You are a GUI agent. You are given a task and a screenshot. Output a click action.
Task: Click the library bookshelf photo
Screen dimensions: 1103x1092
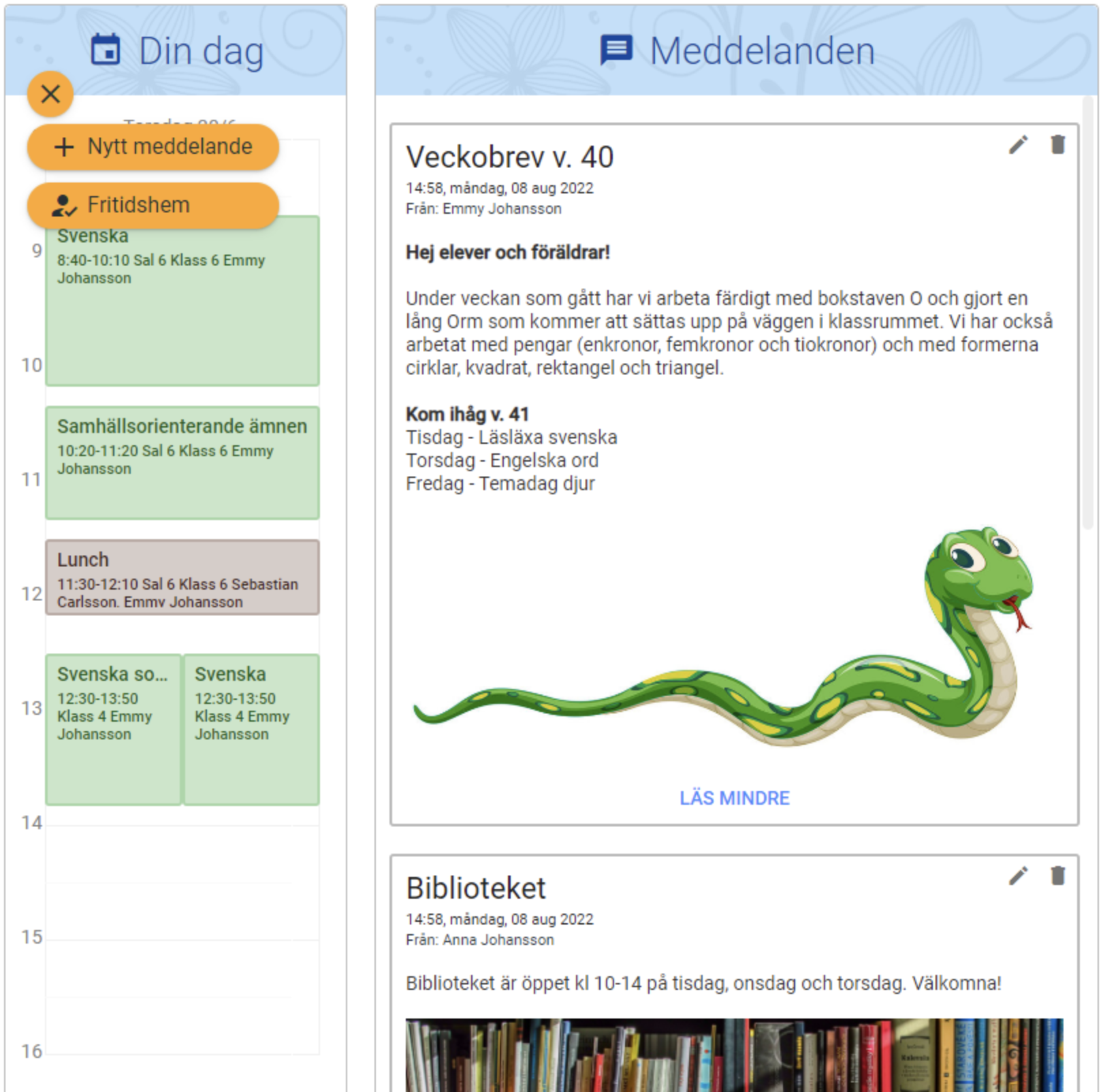tap(734, 1054)
